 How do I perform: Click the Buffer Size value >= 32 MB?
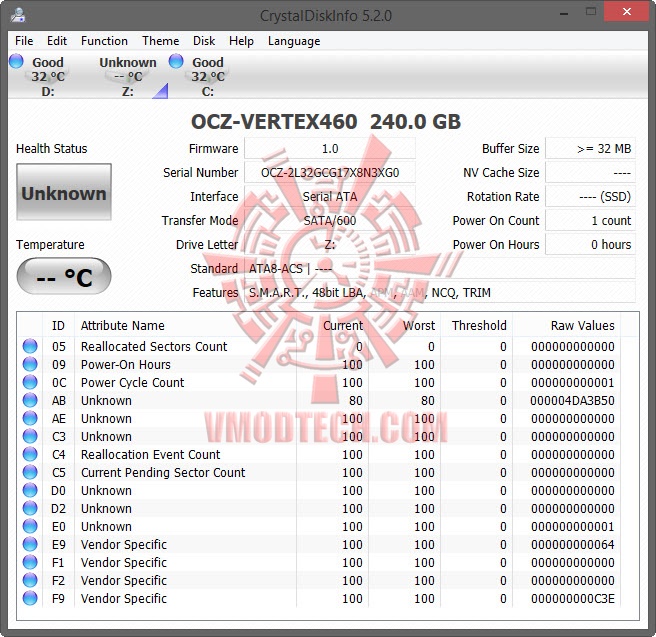click(x=590, y=148)
